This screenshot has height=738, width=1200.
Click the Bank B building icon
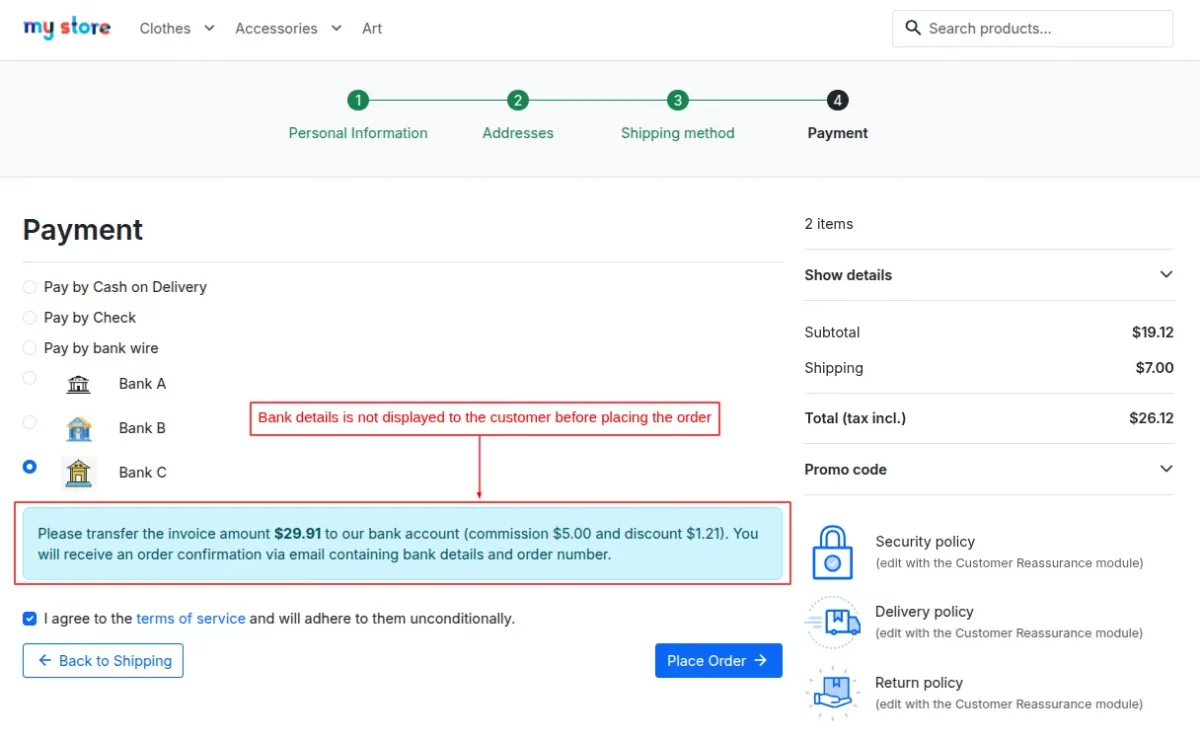(78, 428)
